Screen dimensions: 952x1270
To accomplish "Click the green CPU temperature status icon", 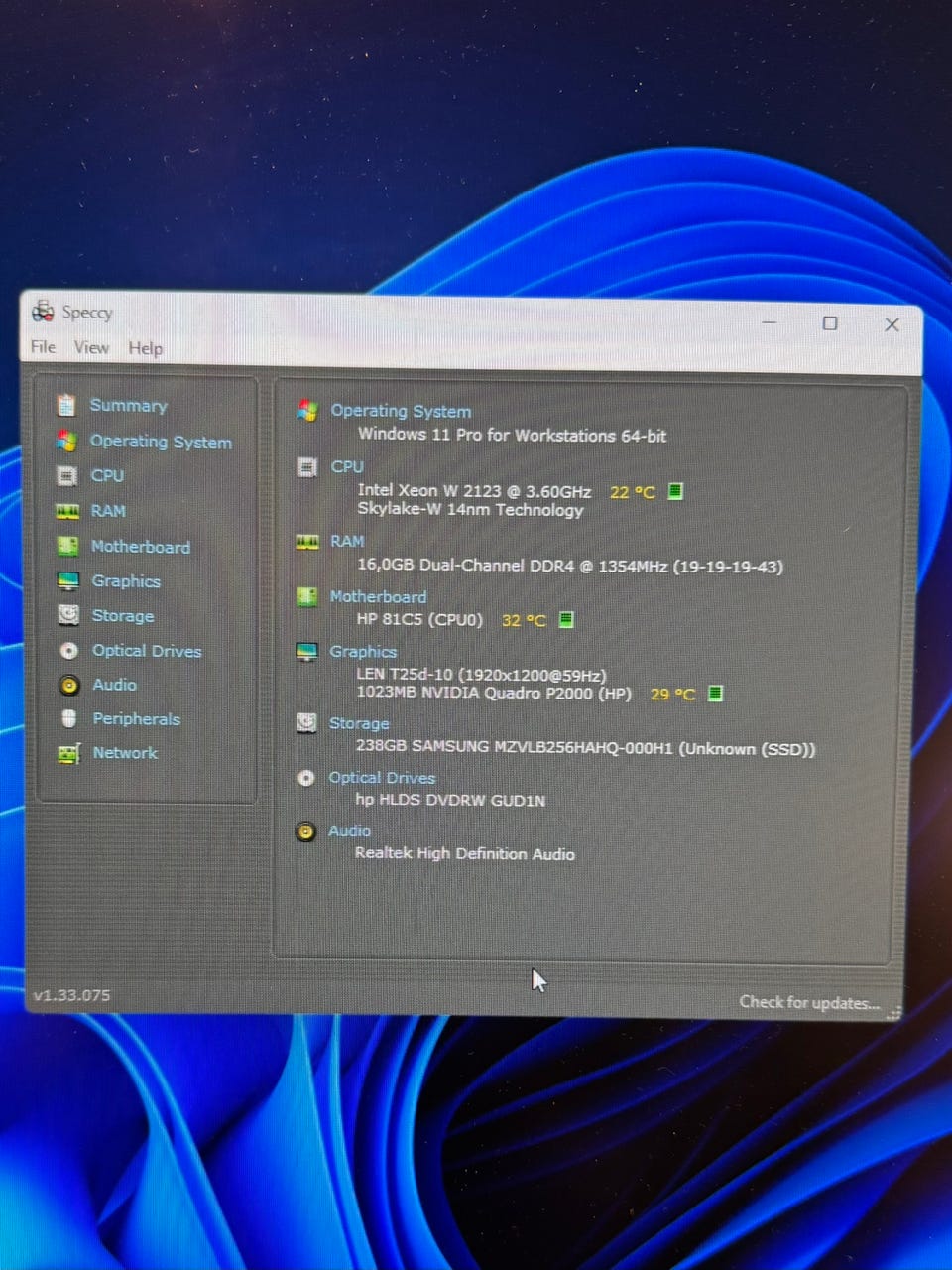I will pyautogui.click(x=675, y=491).
